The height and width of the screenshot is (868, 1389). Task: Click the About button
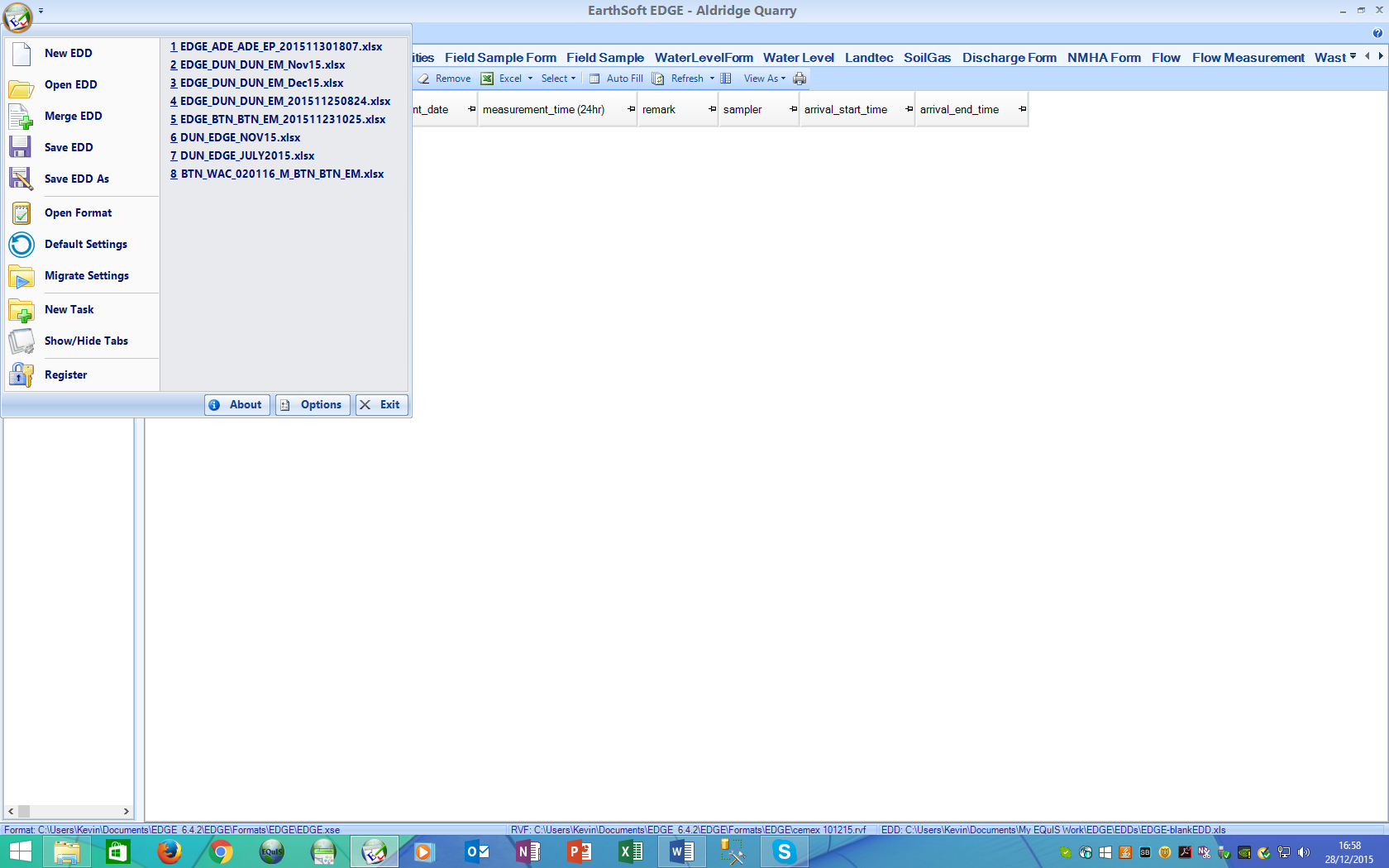[x=237, y=405]
